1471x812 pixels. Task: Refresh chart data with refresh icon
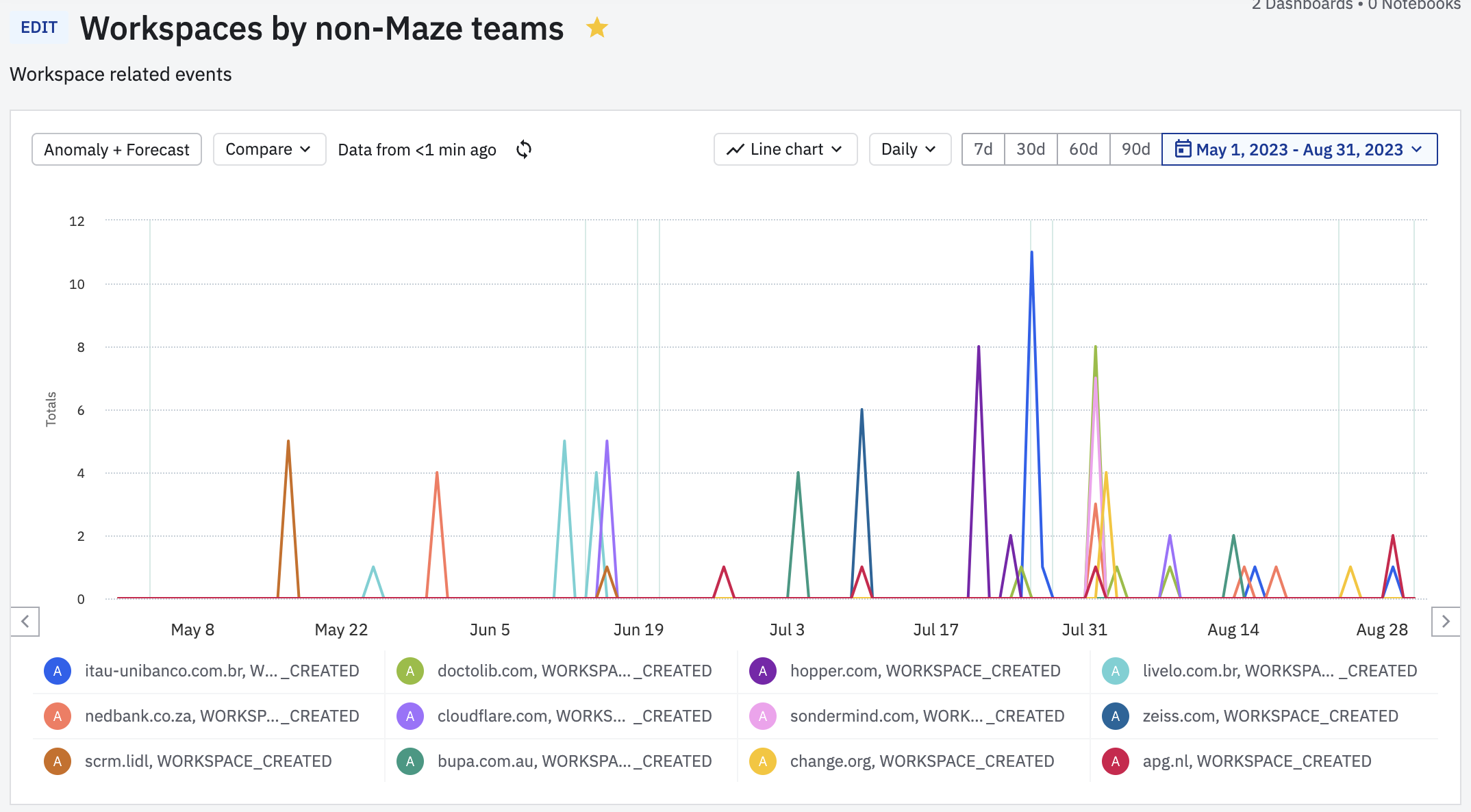tap(524, 149)
